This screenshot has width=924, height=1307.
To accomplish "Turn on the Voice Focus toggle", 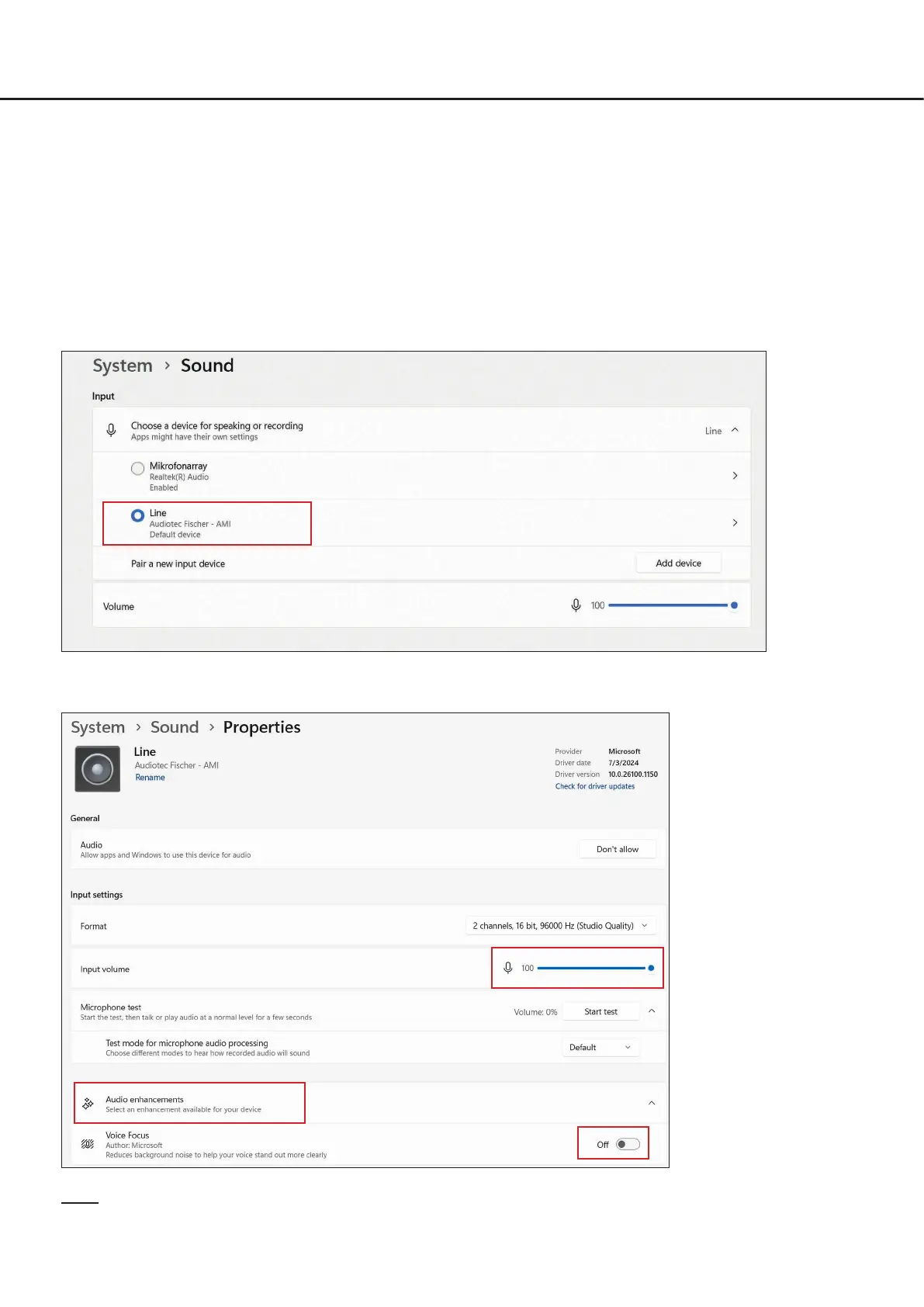I will click(x=628, y=1144).
